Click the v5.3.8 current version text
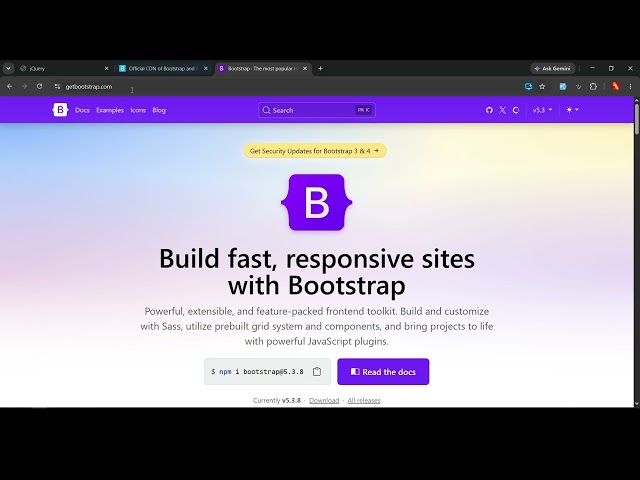This screenshot has width=640, height=480. click(291, 400)
